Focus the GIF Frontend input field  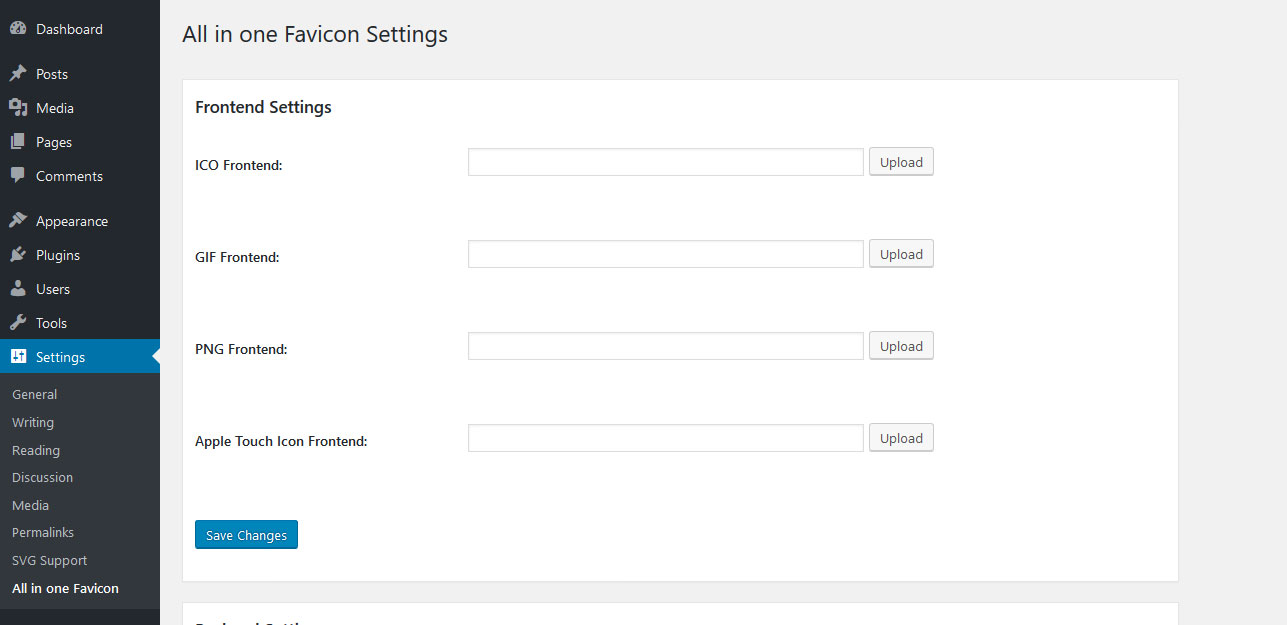tap(666, 254)
